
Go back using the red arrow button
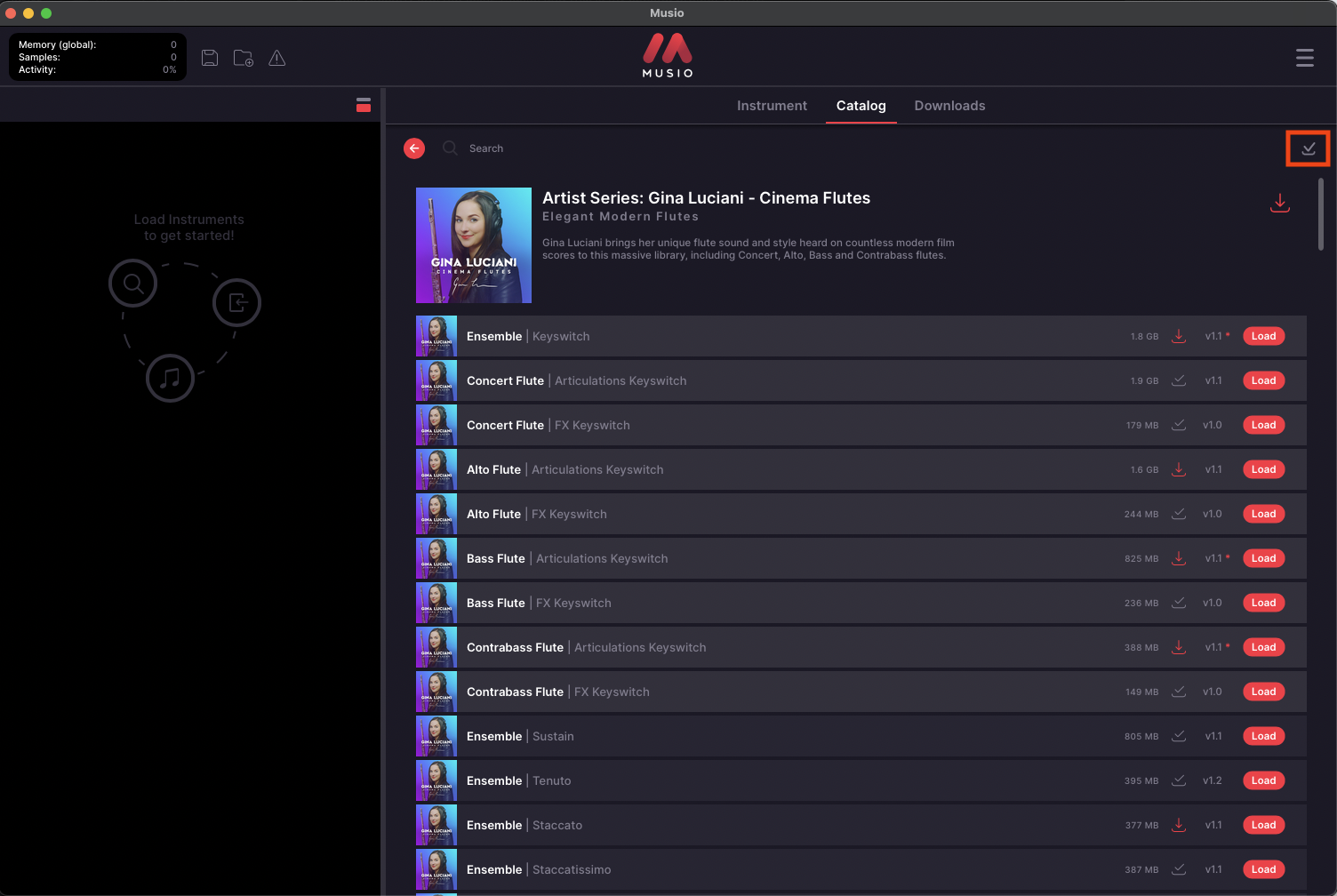[414, 148]
